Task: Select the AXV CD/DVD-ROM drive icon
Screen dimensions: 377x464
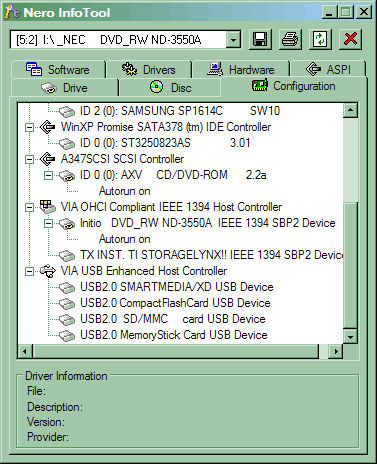Action: [67, 175]
